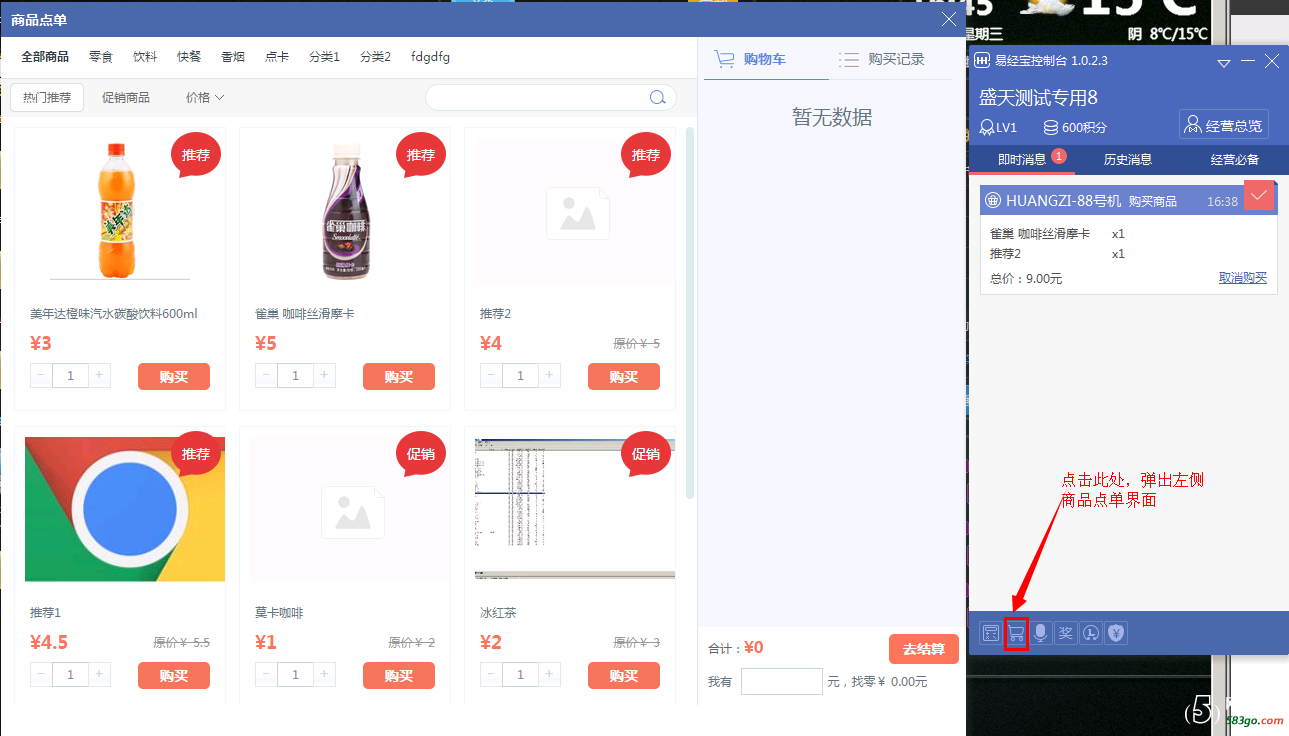
Task: Click the search magnifier icon
Action: tap(657, 98)
